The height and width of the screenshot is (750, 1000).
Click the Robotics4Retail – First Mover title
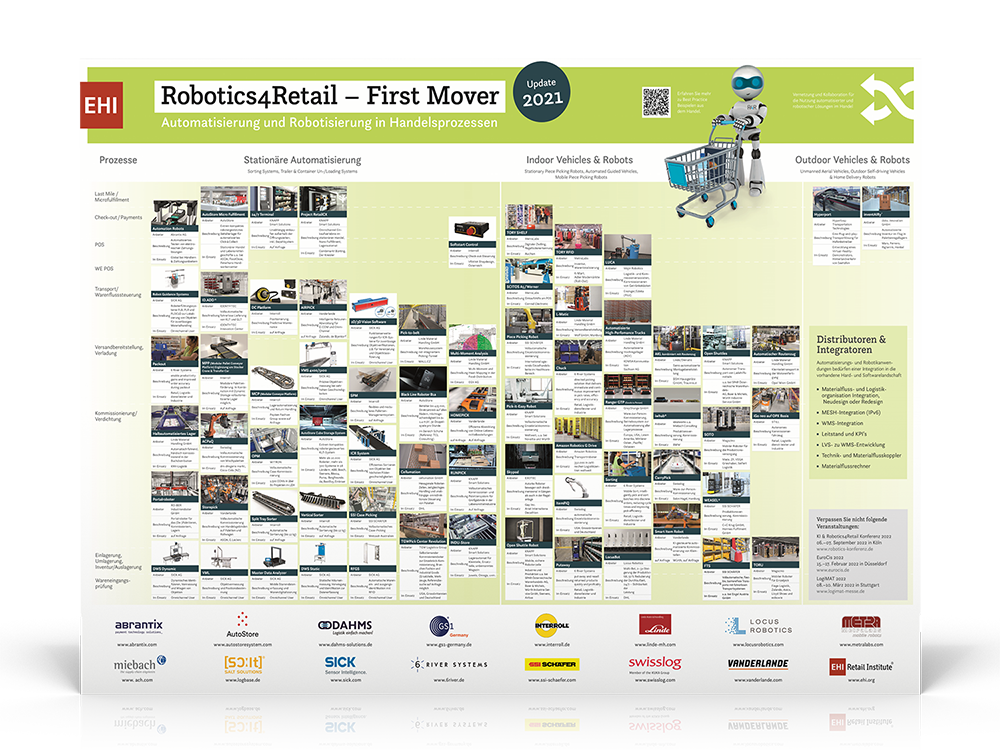(x=328, y=96)
